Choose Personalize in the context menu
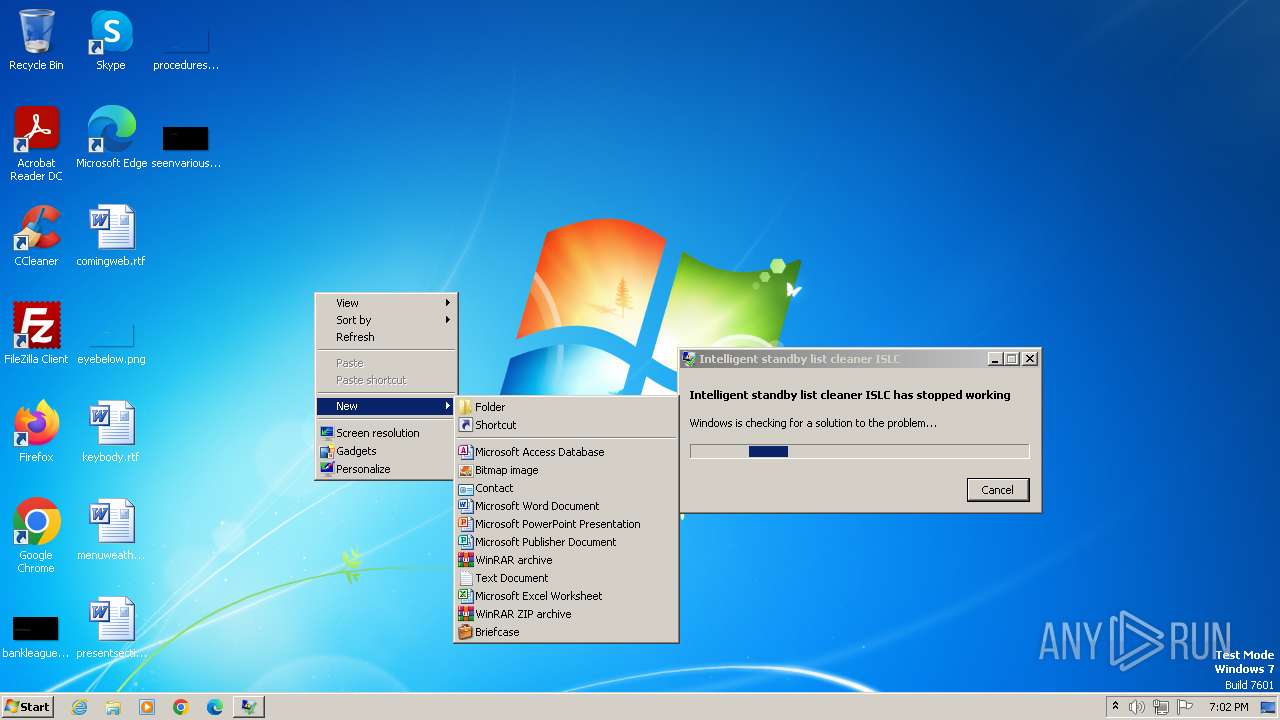 coord(386,469)
